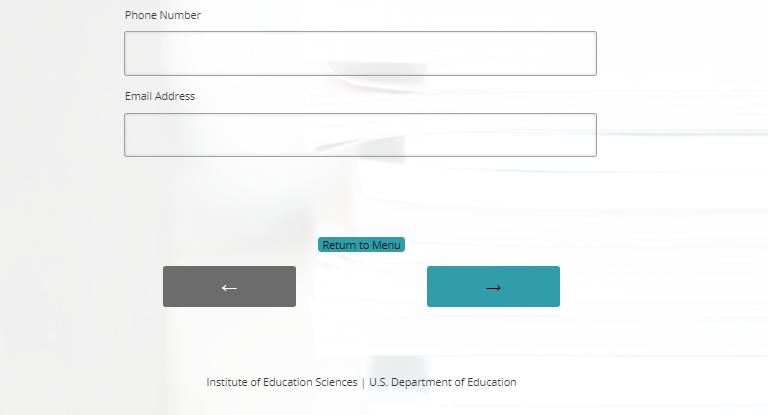Navigate to the next page

click(x=493, y=287)
